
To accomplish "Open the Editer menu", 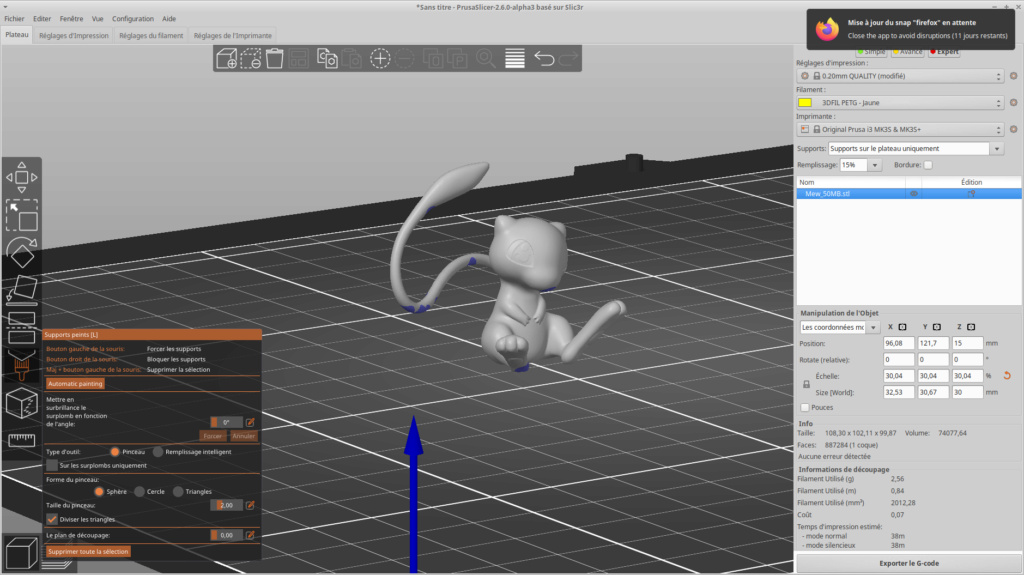I will (x=42, y=19).
